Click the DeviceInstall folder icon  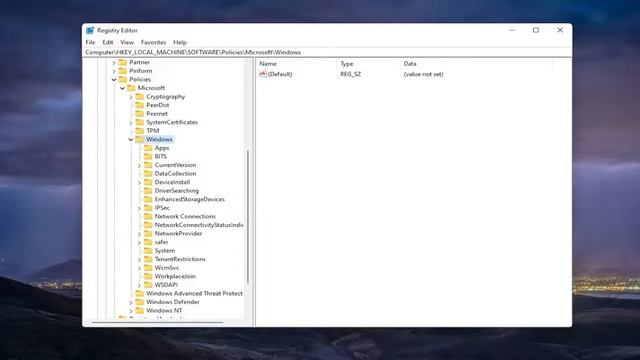(148, 182)
